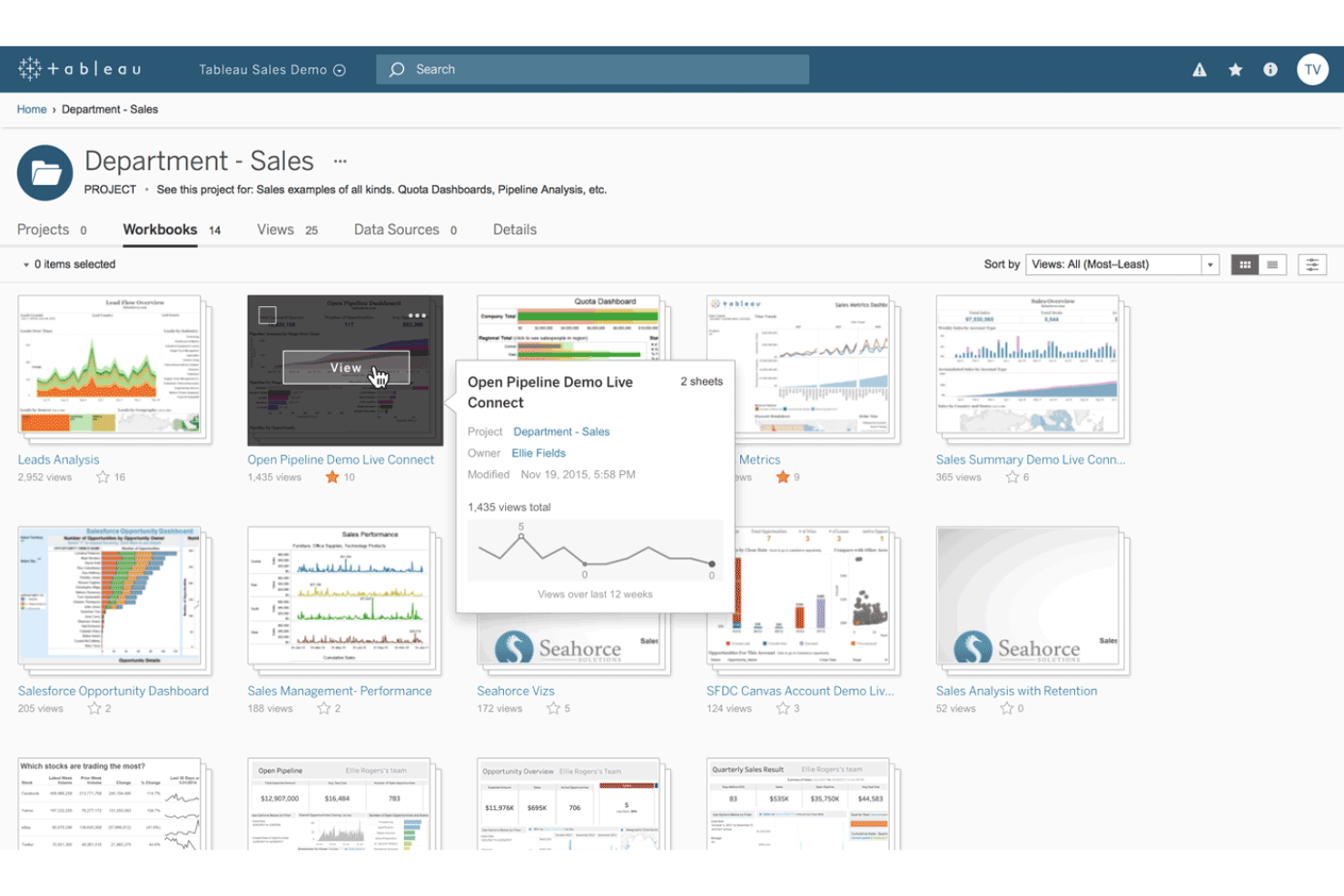This screenshot has width=1344, height=896.
Task: Open project actions ellipsis menu
Action: (341, 162)
